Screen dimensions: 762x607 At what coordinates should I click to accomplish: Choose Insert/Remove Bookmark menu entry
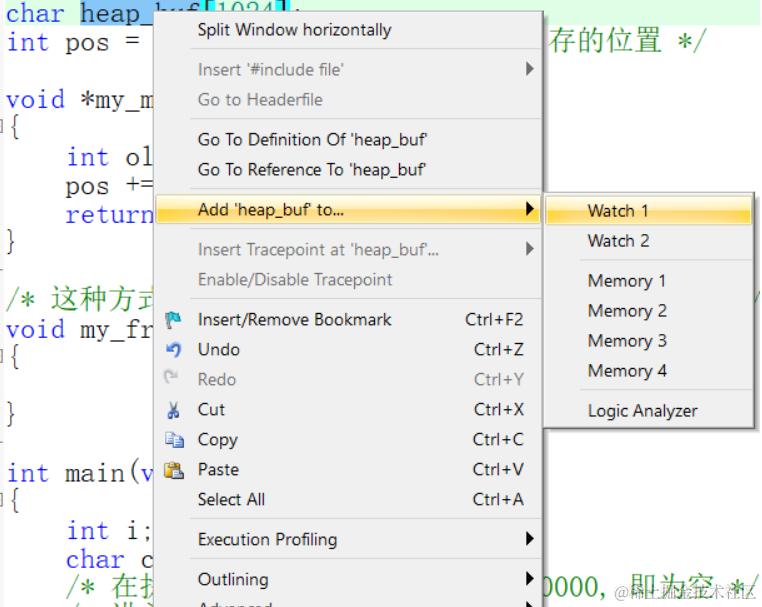348,319
